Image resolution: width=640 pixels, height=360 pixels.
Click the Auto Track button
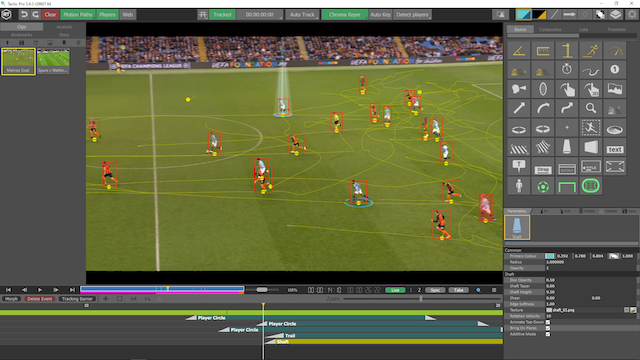click(302, 15)
